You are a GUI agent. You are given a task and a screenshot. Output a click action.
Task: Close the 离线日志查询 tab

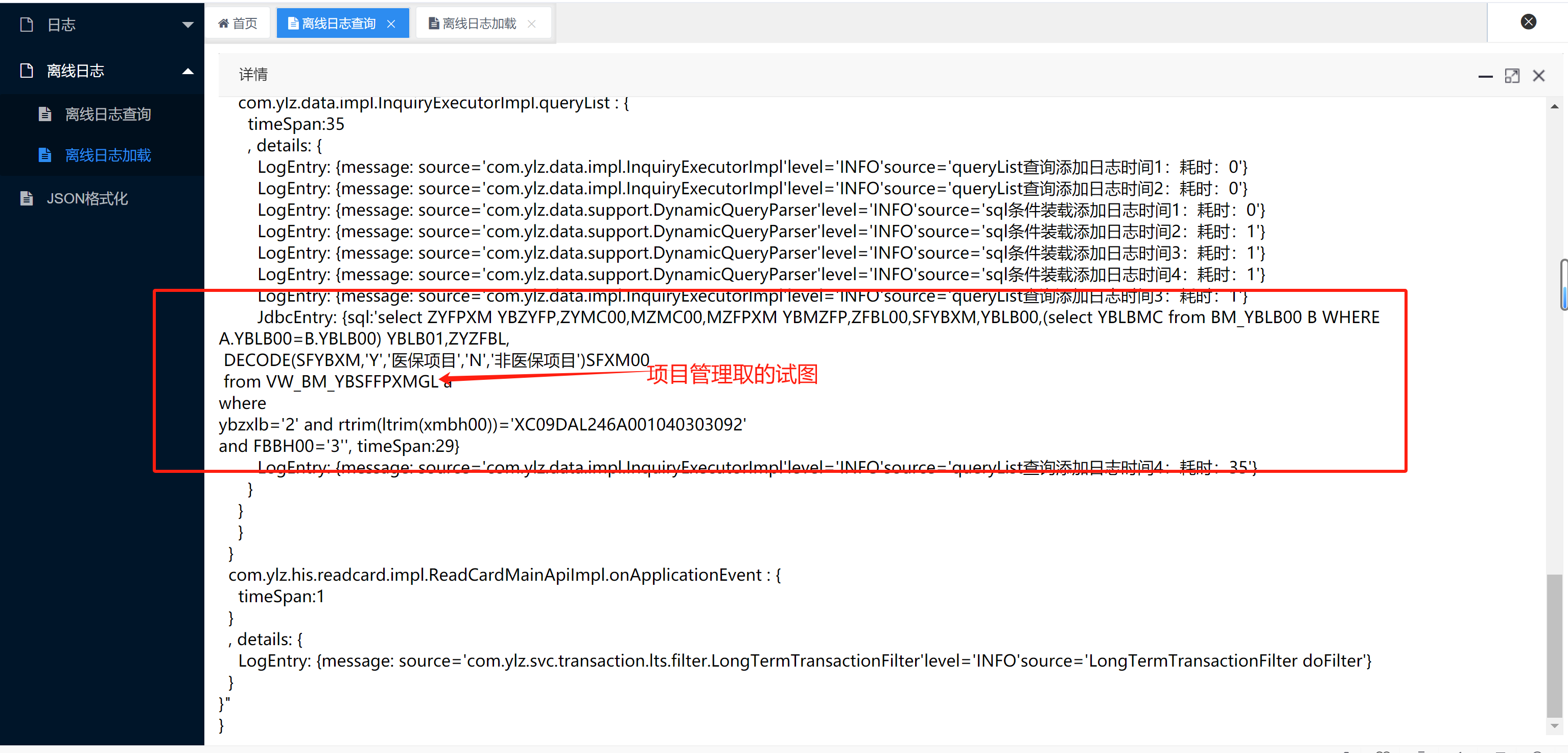click(391, 24)
